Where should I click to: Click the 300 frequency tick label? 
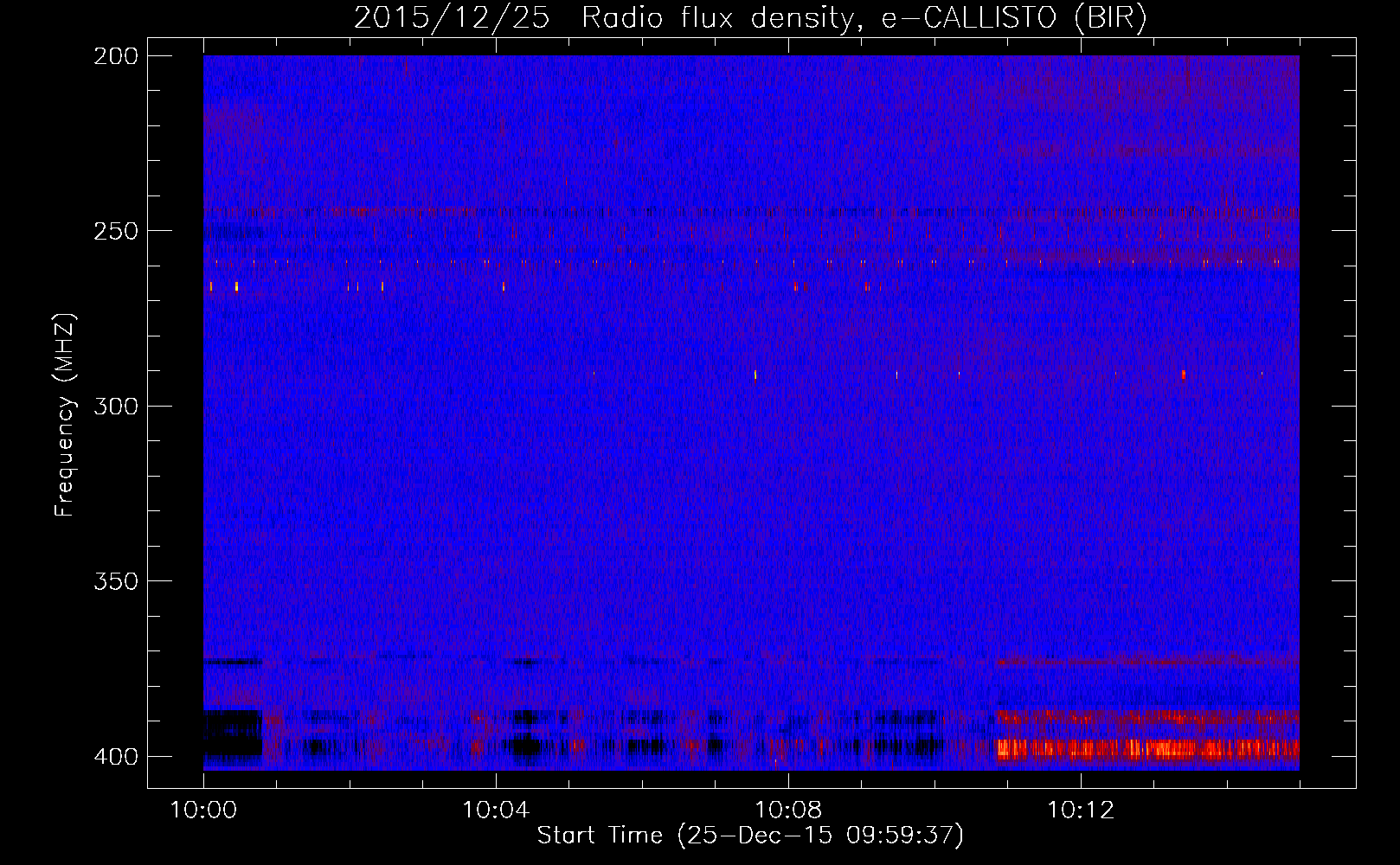click(116, 406)
